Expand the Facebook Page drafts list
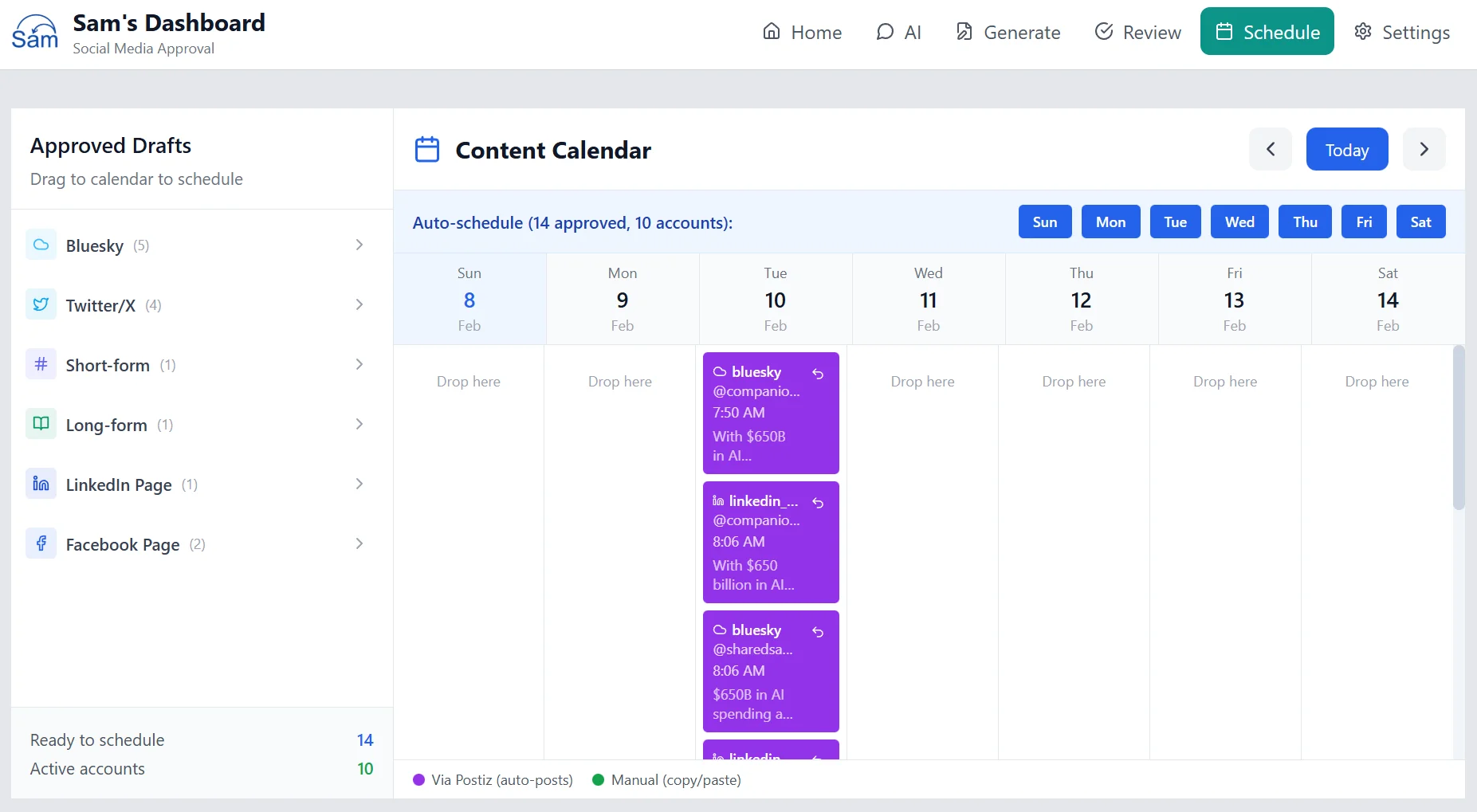 (359, 543)
